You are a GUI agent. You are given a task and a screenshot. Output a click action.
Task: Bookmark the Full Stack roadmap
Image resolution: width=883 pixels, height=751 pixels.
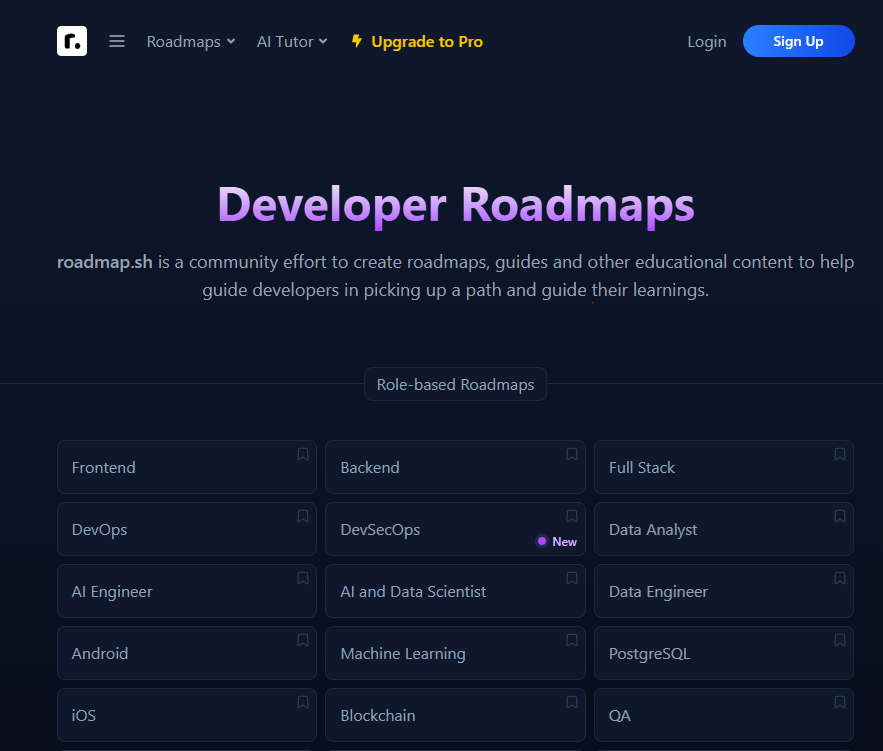click(x=840, y=454)
